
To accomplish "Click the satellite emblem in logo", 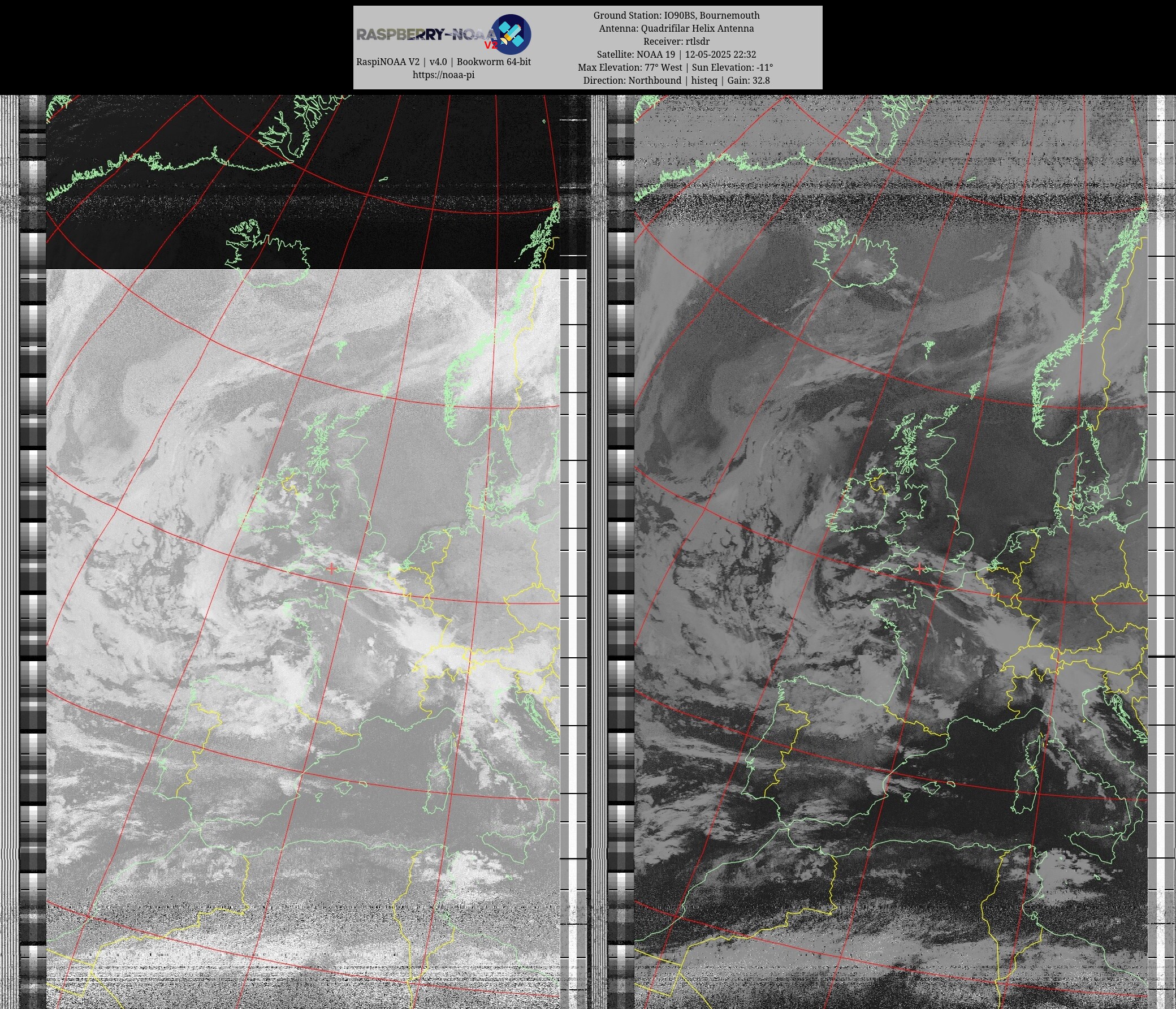I will coord(511,34).
